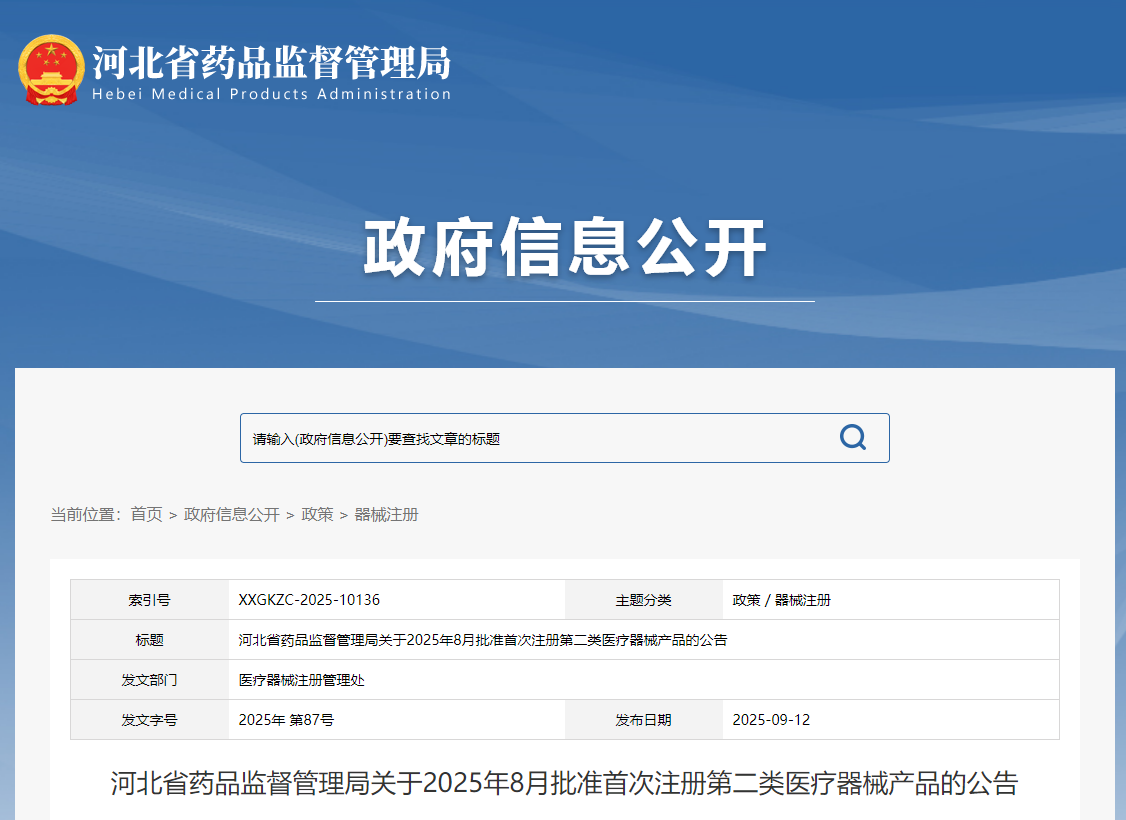Click the magnifier search icon

(x=852, y=438)
